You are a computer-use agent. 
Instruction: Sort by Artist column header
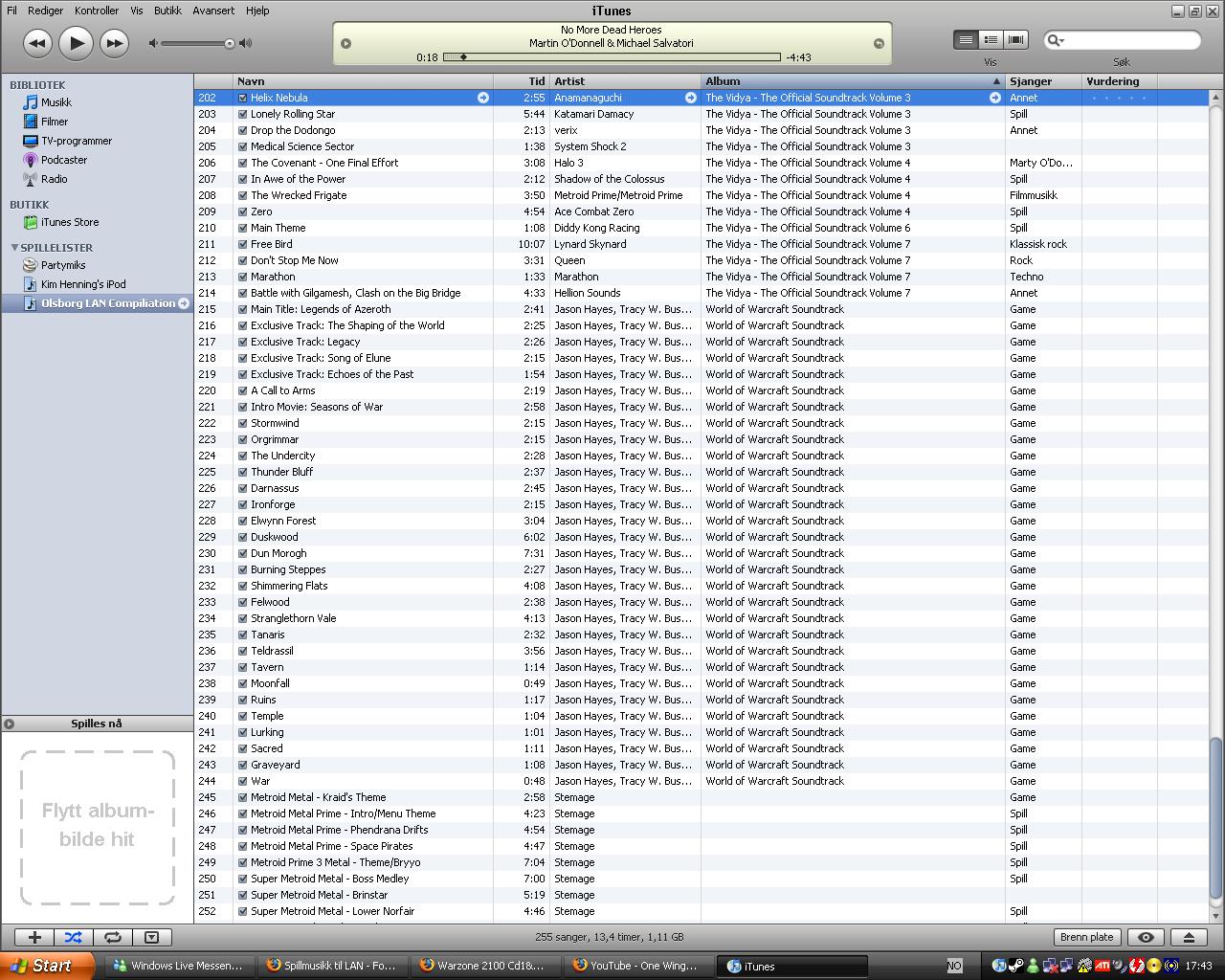pyautogui.click(x=626, y=81)
